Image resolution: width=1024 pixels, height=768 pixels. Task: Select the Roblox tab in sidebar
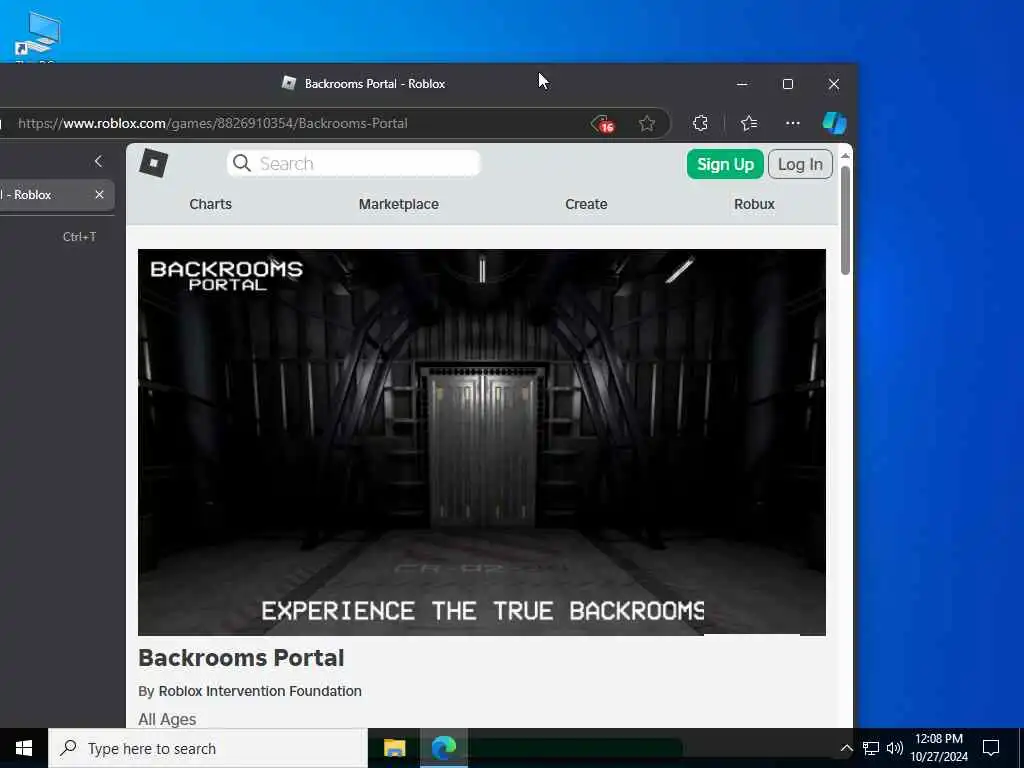point(56,195)
